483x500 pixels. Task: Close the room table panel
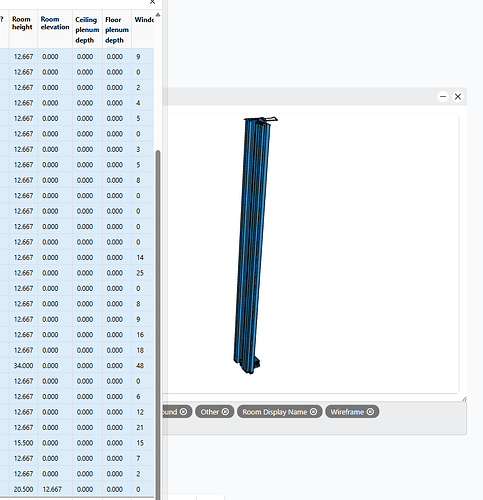click(x=152, y=2)
